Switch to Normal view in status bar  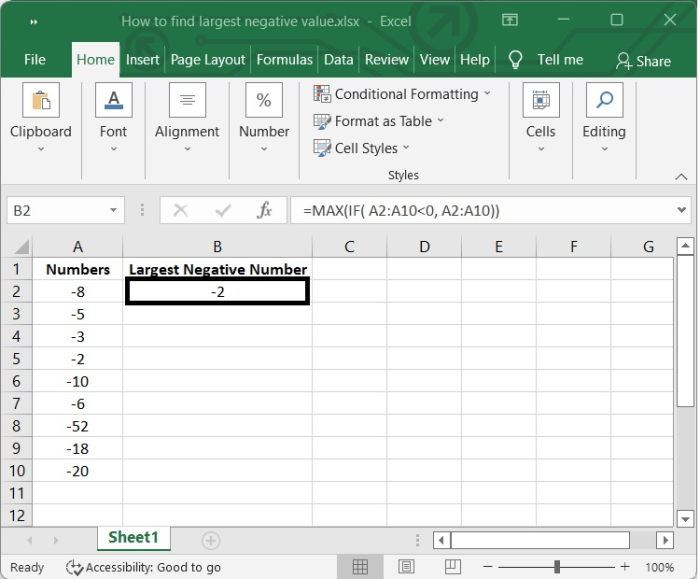click(362, 567)
